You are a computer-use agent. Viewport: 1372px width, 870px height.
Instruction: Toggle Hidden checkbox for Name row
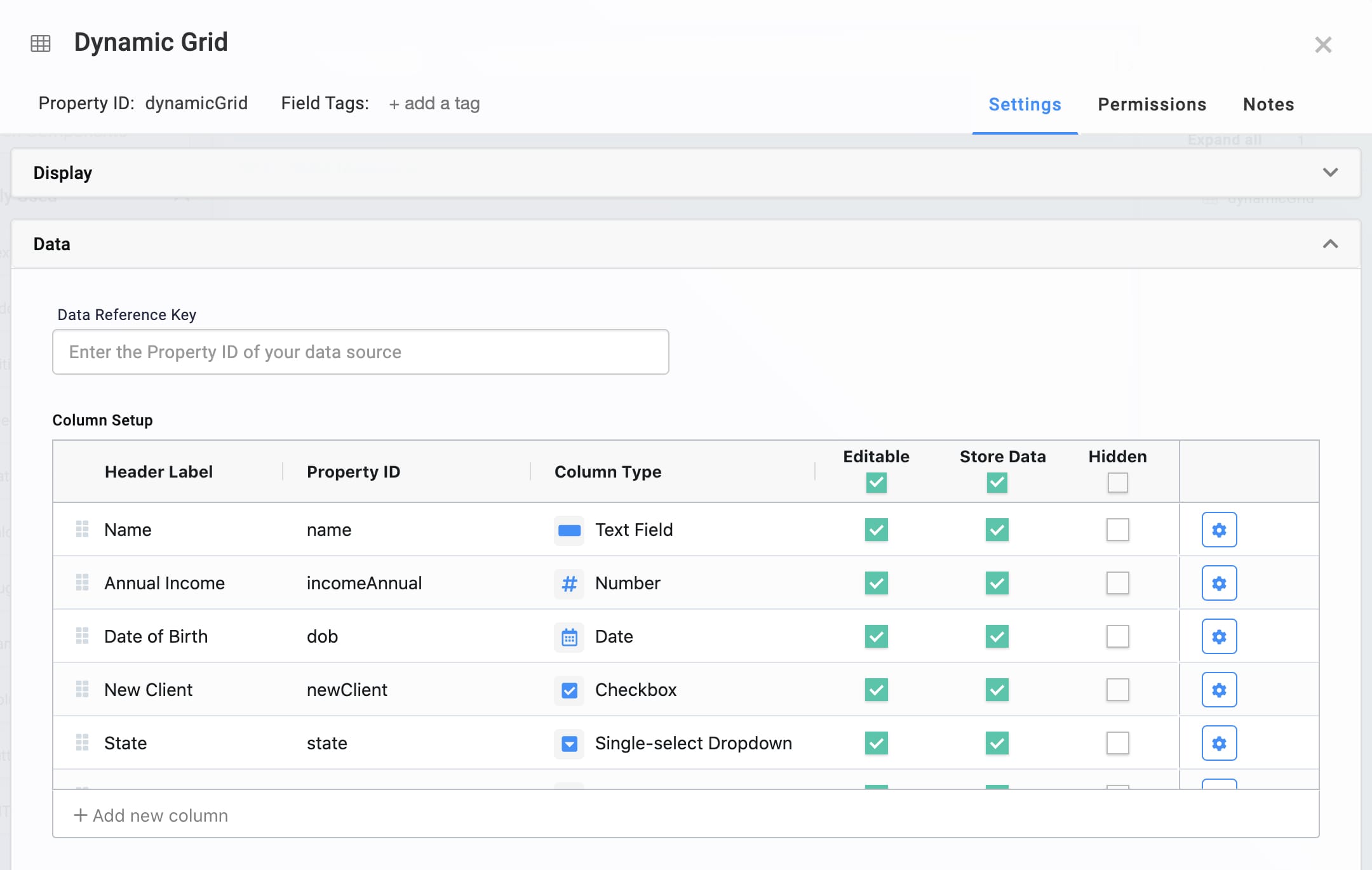pos(1117,530)
